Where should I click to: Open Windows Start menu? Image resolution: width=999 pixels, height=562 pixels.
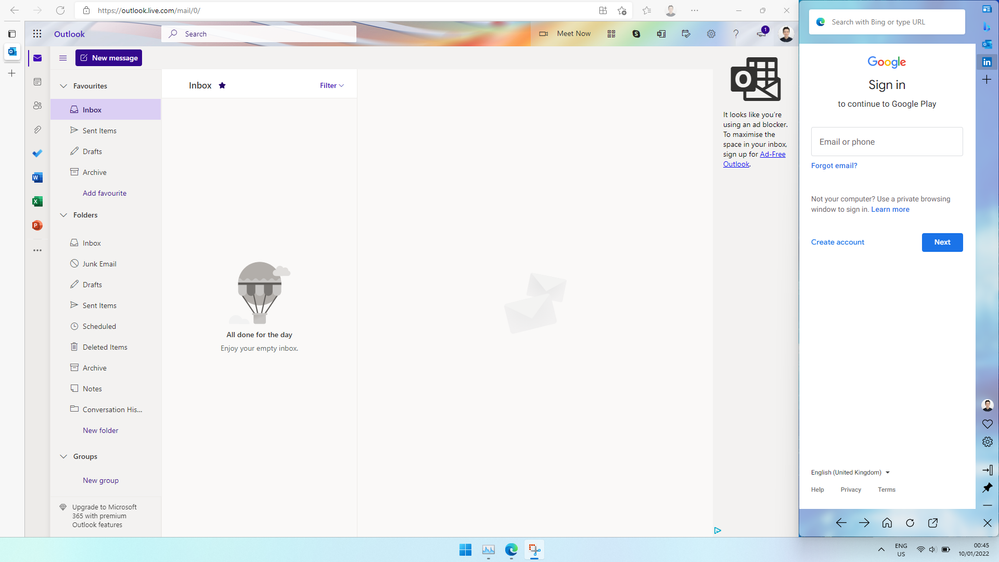(x=465, y=549)
